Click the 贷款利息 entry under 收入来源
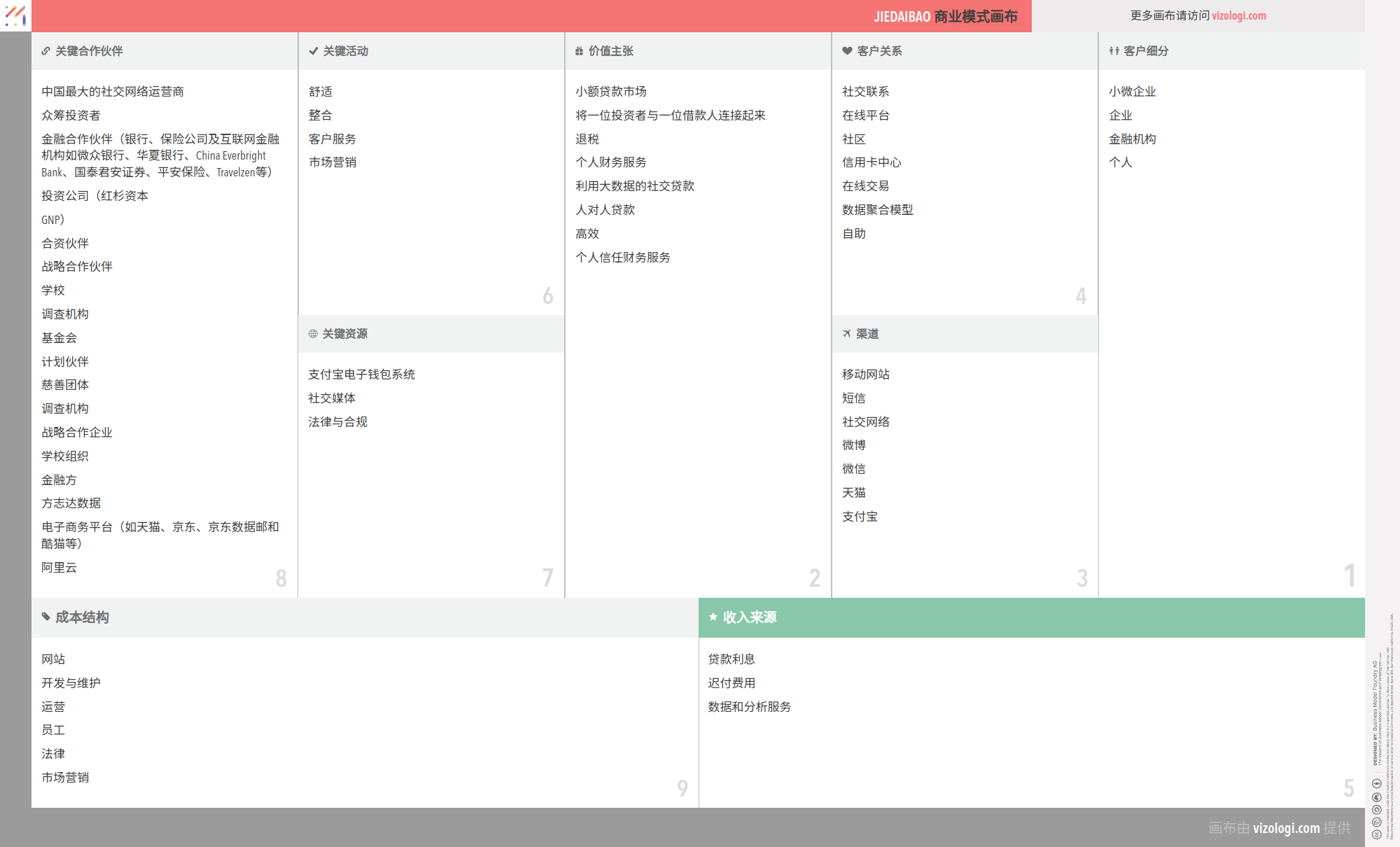Image resolution: width=1400 pixels, height=847 pixels. tap(731, 659)
